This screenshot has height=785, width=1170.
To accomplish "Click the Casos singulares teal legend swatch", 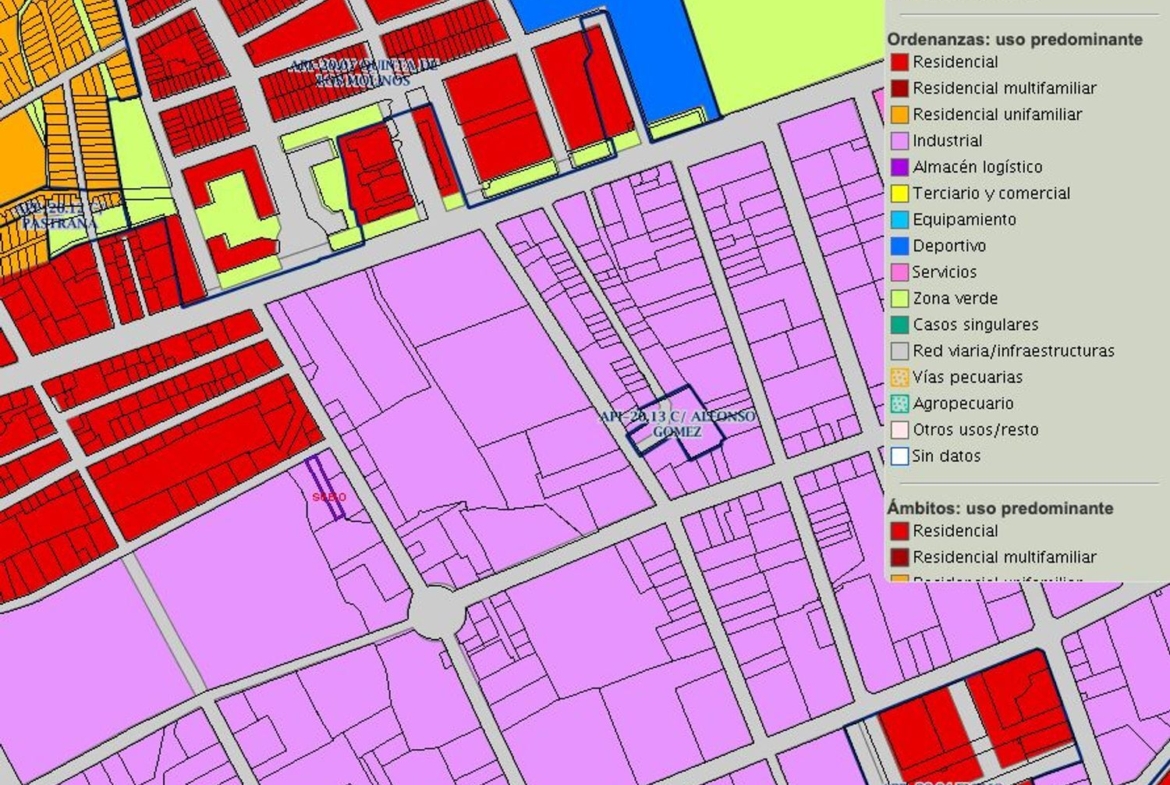I will (x=899, y=325).
